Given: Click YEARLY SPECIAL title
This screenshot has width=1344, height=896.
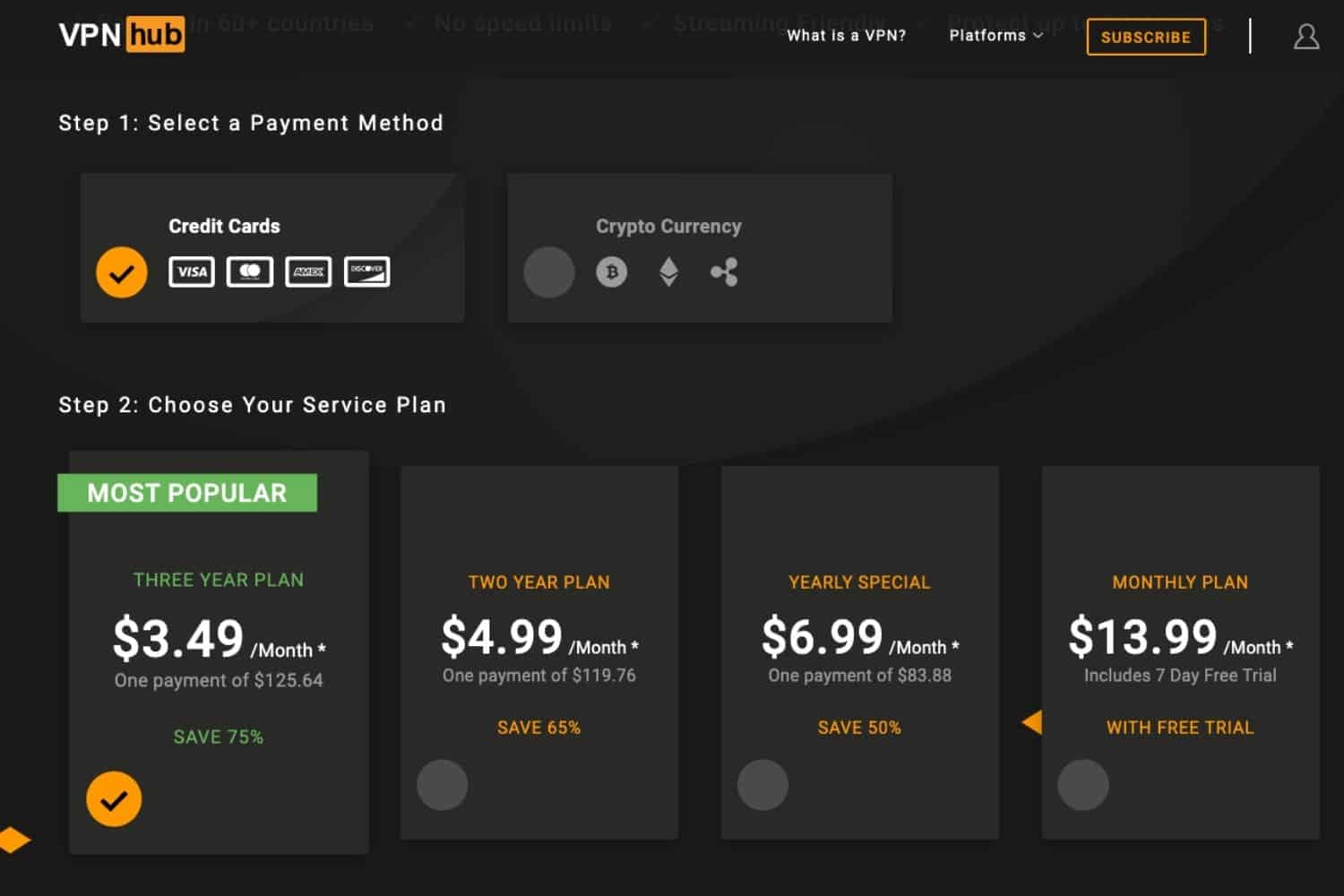Looking at the screenshot, I should coord(859,582).
